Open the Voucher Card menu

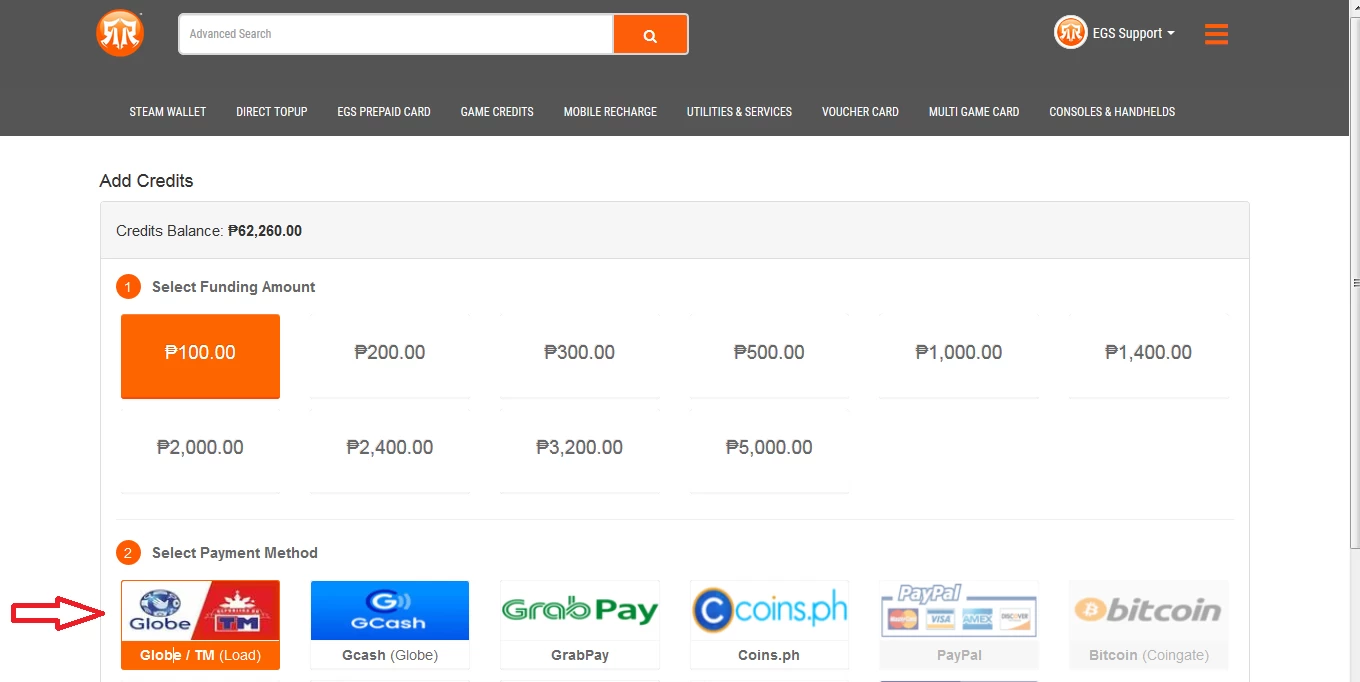point(860,112)
